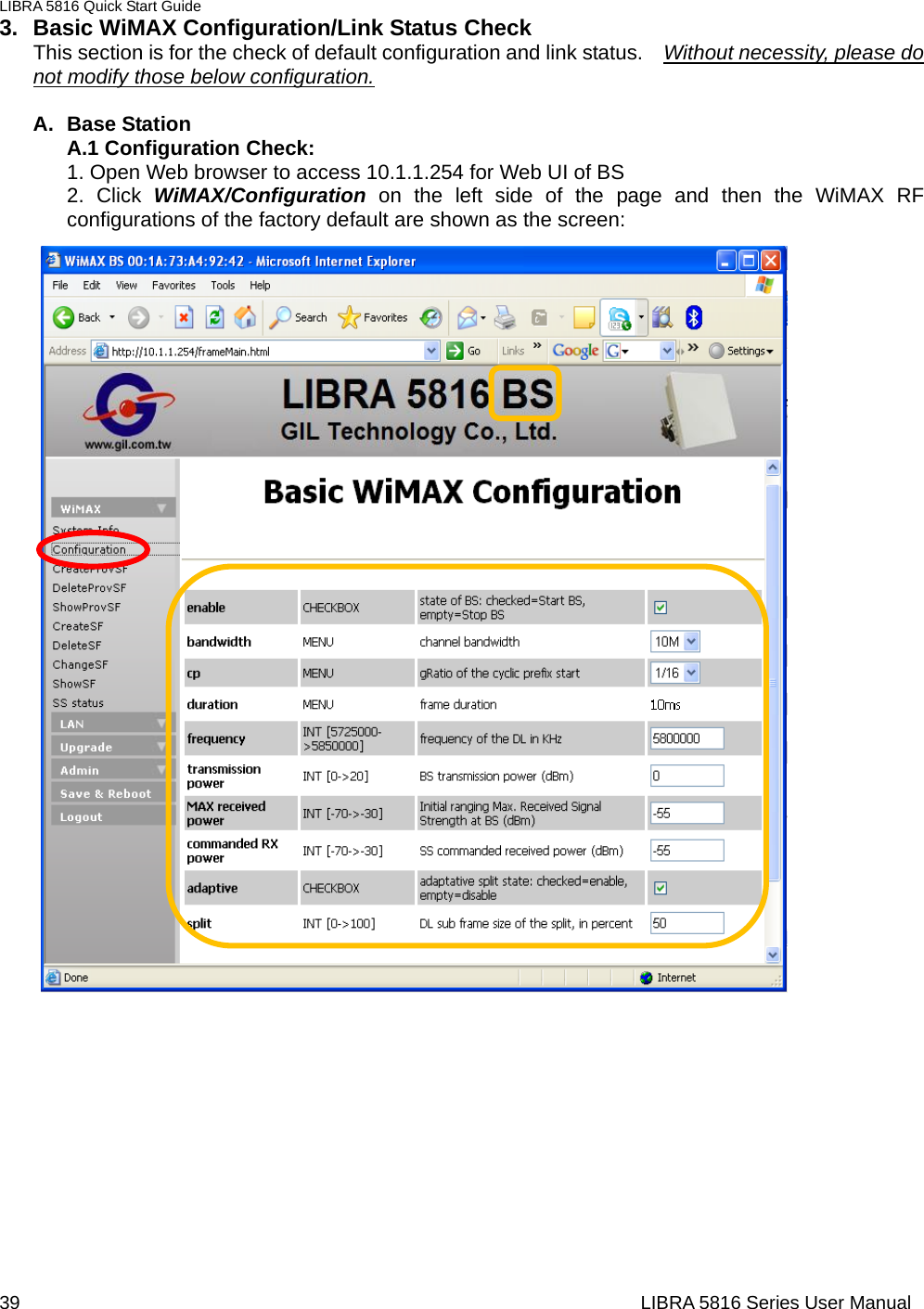
Task: Open the Search toolbar button
Action: point(298,317)
